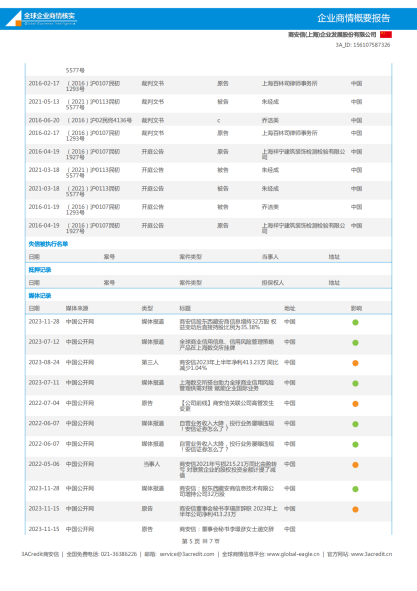
Task: Click orange impact dot on 2022-05-06 row
Action: coord(355,465)
